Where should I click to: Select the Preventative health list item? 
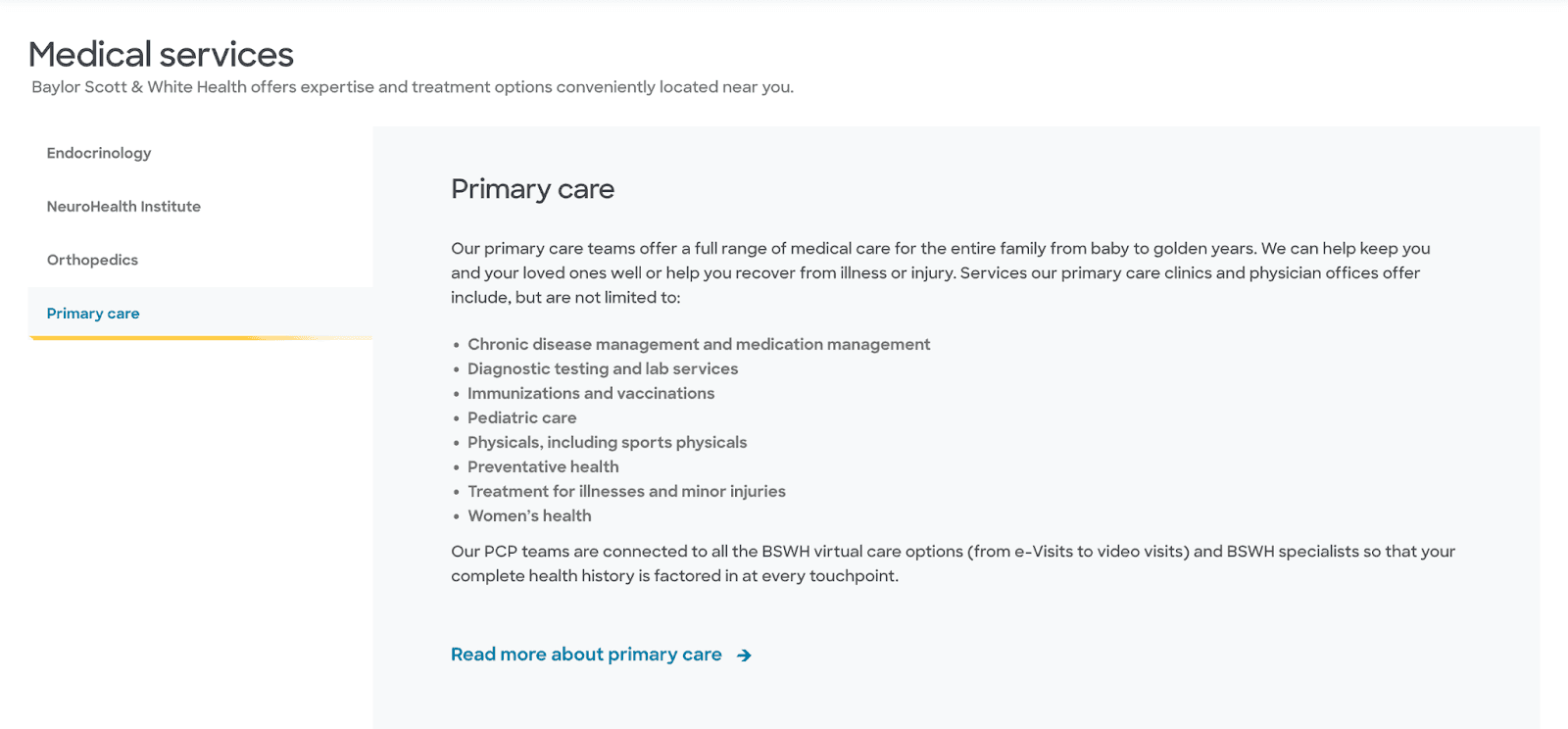544,466
